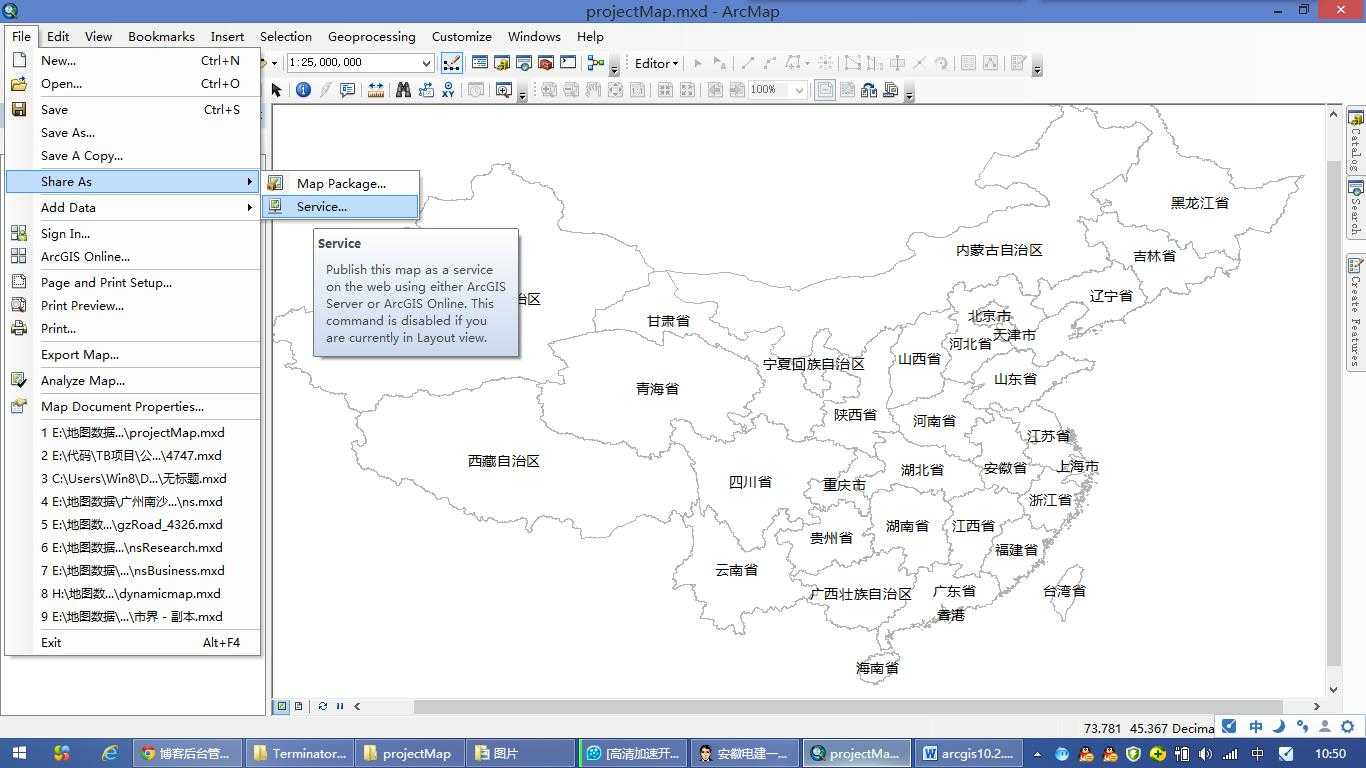
Task: Expand Layout toolbar options arrow
Action: tap(909, 96)
